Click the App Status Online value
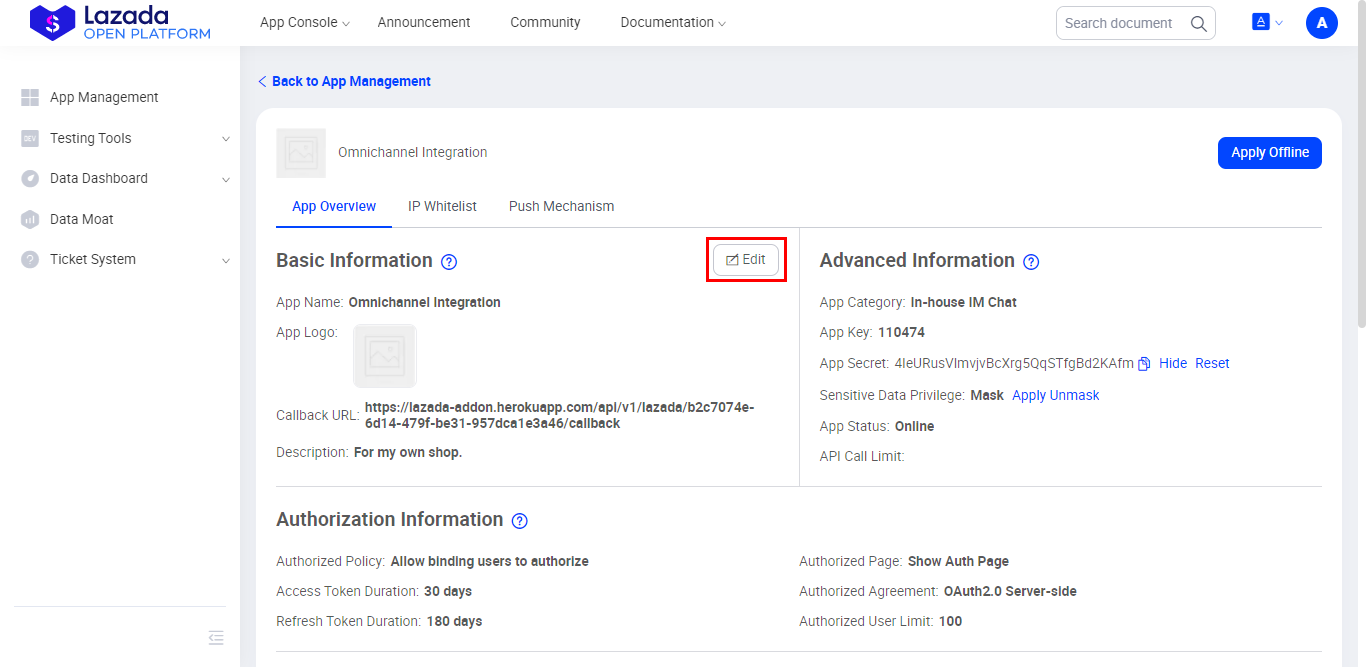This screenshot has width=1366, height=667. [914, 426]
